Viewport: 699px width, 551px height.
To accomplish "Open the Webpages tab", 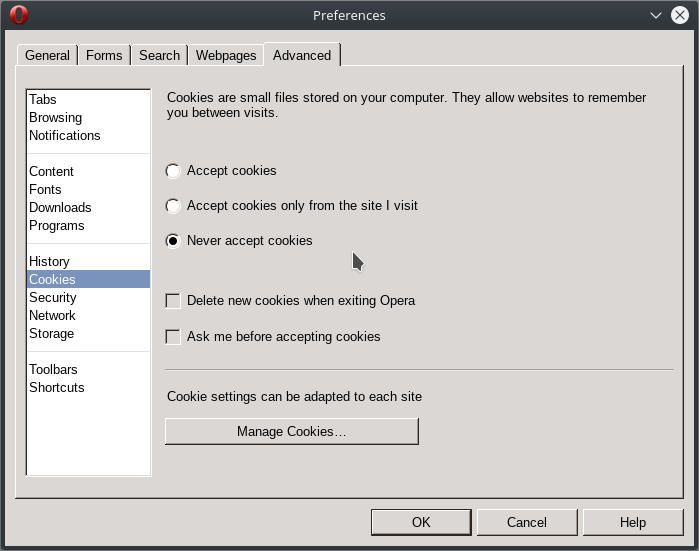I will point(226,55).
